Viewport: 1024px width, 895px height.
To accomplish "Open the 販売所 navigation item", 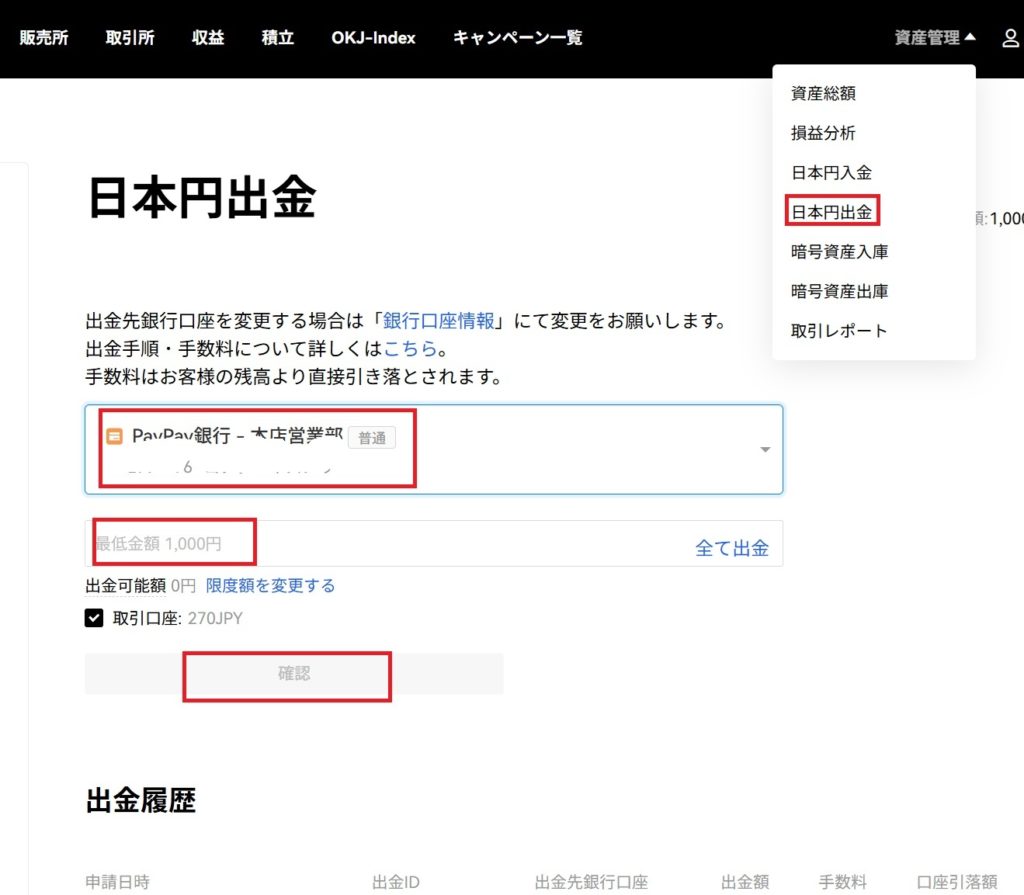I will (44, 38).
